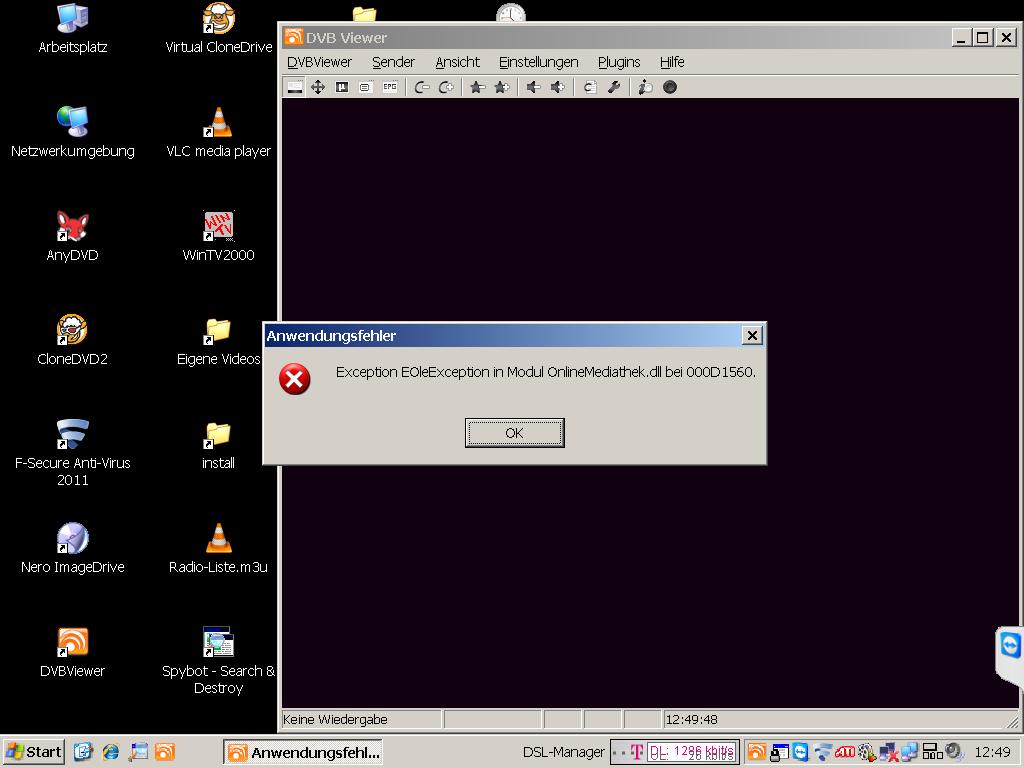Click the round record button icon
The image size is (1024, 768).
tap(670, 87)
